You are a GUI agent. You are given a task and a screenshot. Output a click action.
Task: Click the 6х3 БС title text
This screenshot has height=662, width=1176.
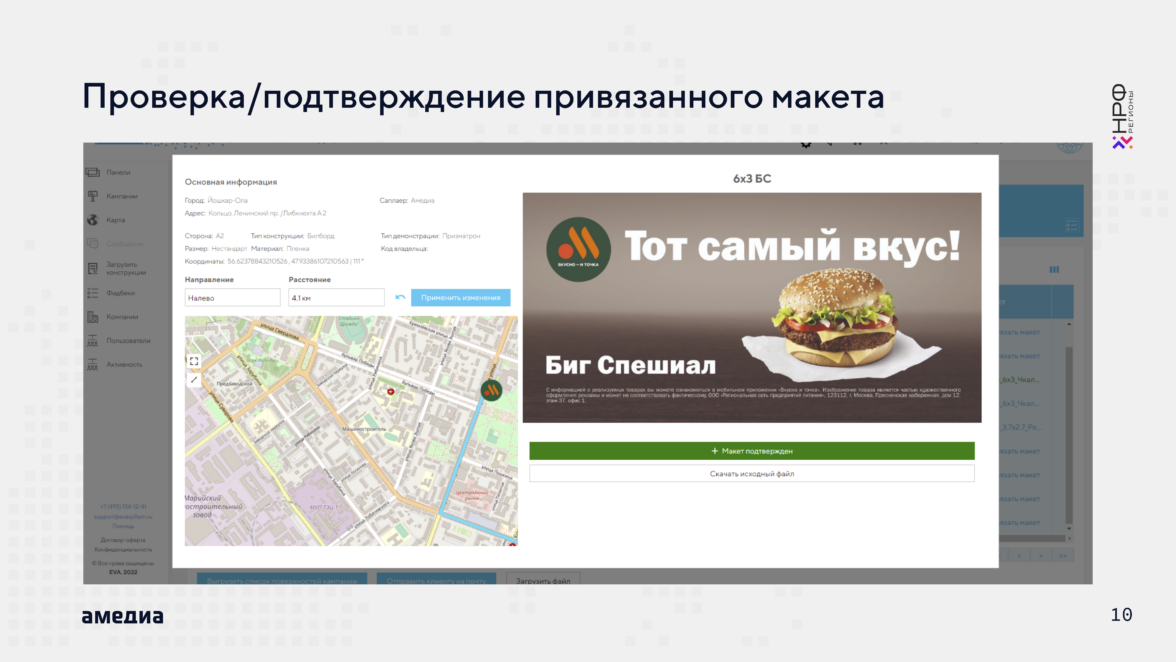[752, 178]
